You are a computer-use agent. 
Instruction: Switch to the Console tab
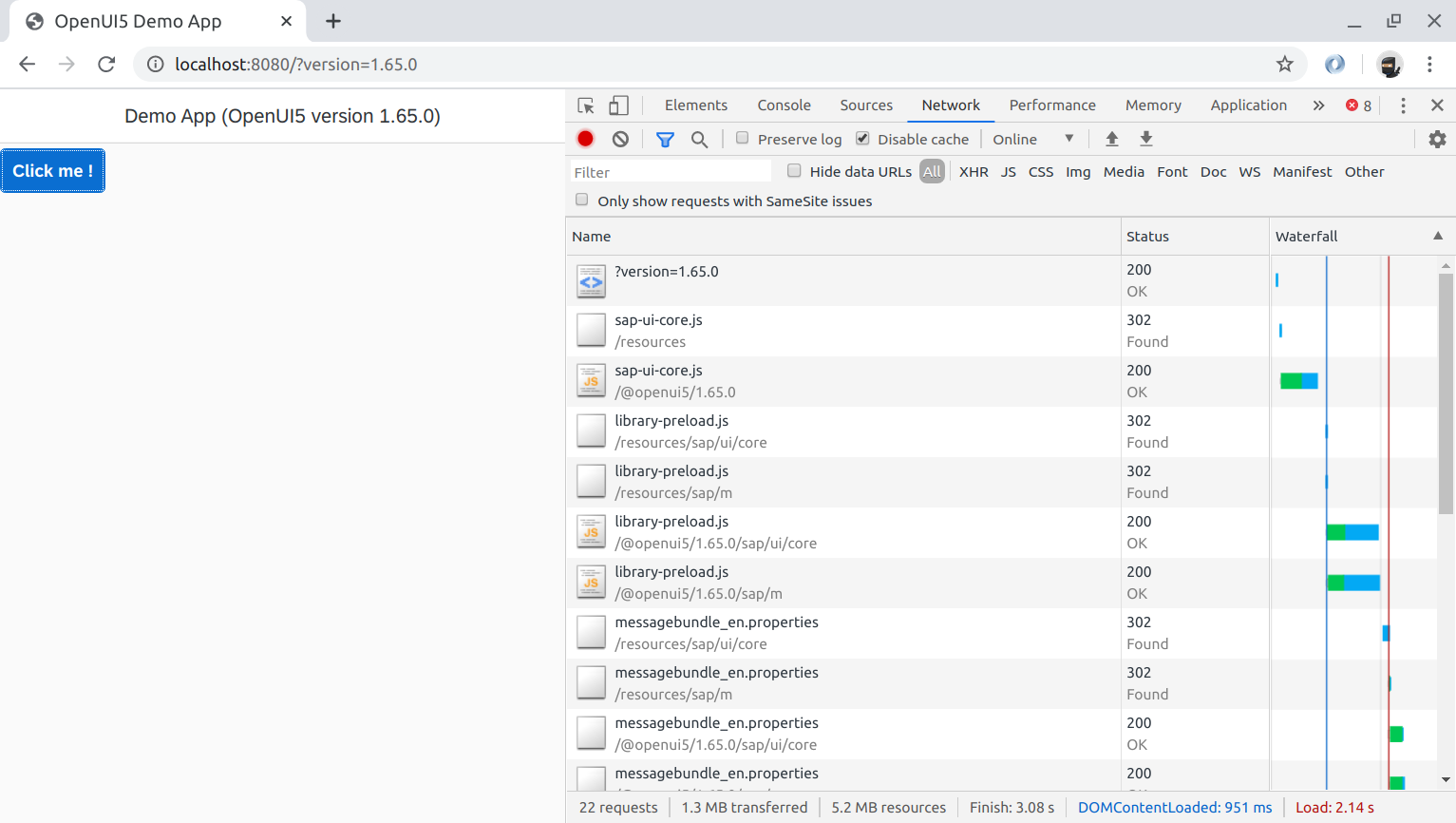point(785,105)
